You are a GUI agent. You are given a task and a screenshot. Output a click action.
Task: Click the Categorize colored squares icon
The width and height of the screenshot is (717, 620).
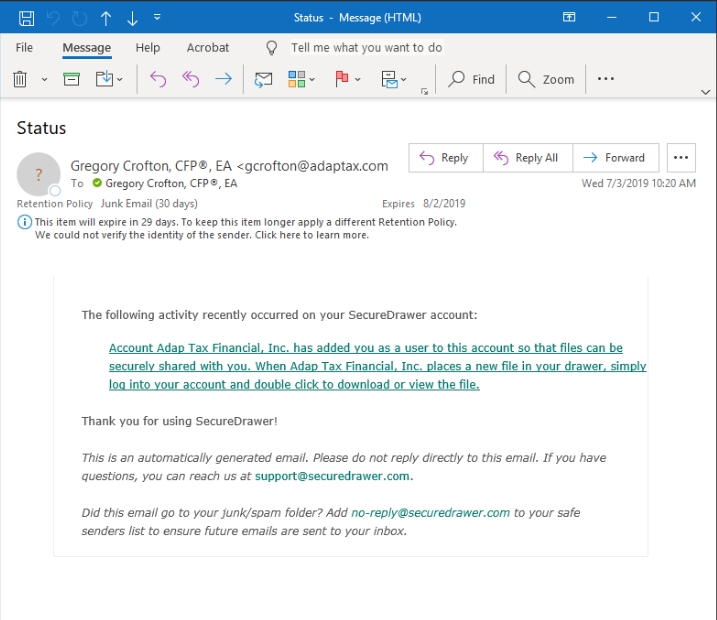pyautogui.click(x=297, y=79)
